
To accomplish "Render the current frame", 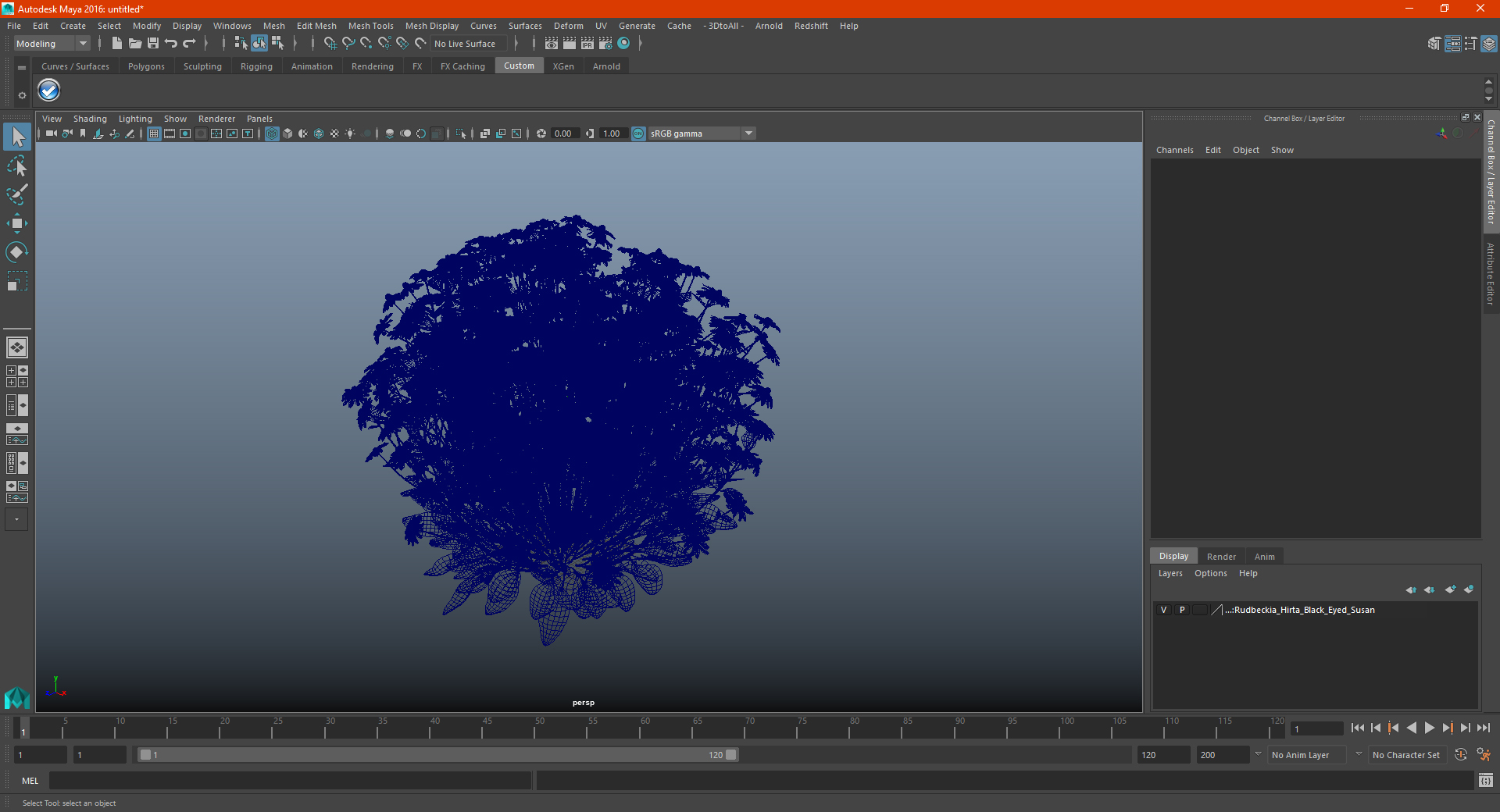I will [570, 44].
